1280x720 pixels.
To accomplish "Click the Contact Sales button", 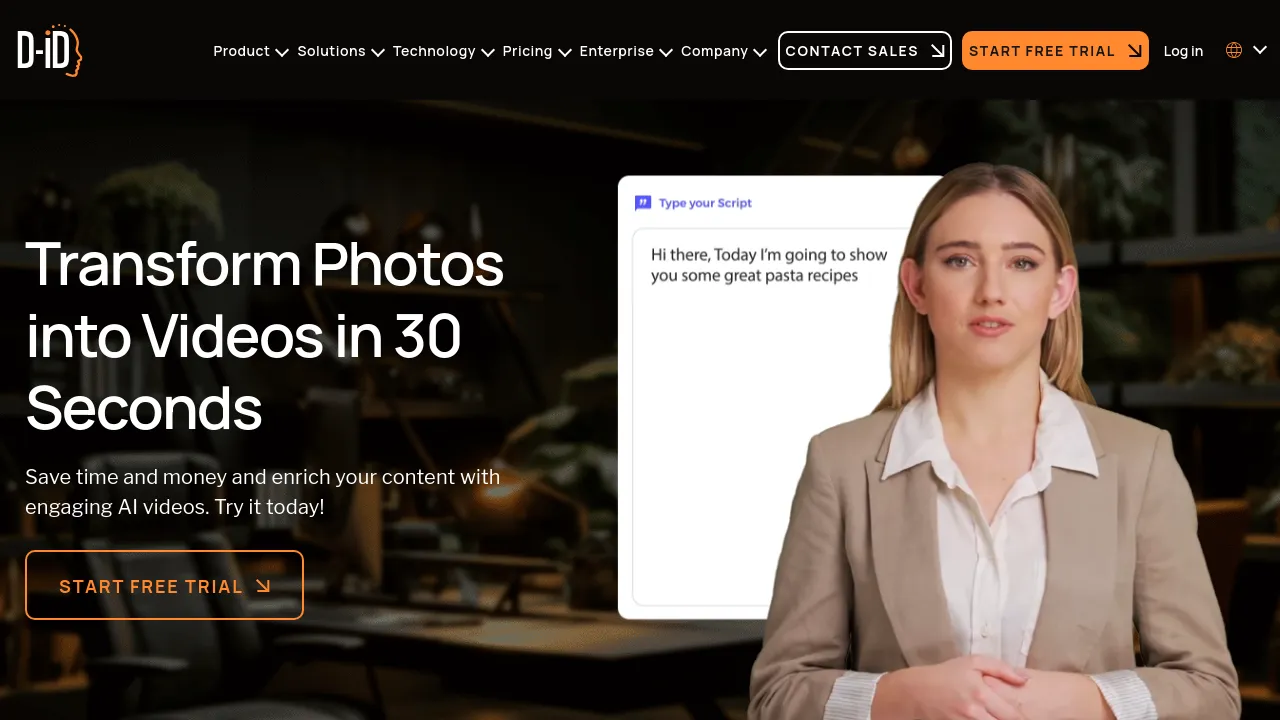I will point(865,50).
